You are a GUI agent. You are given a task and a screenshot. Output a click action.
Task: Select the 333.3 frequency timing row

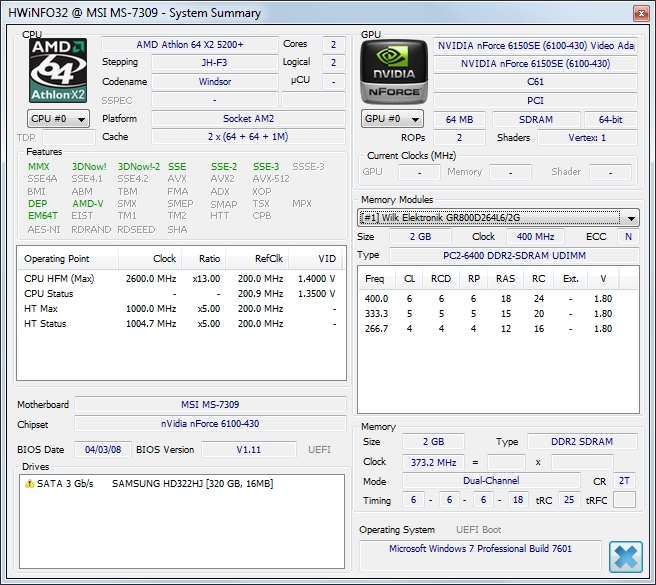point(498,314)
